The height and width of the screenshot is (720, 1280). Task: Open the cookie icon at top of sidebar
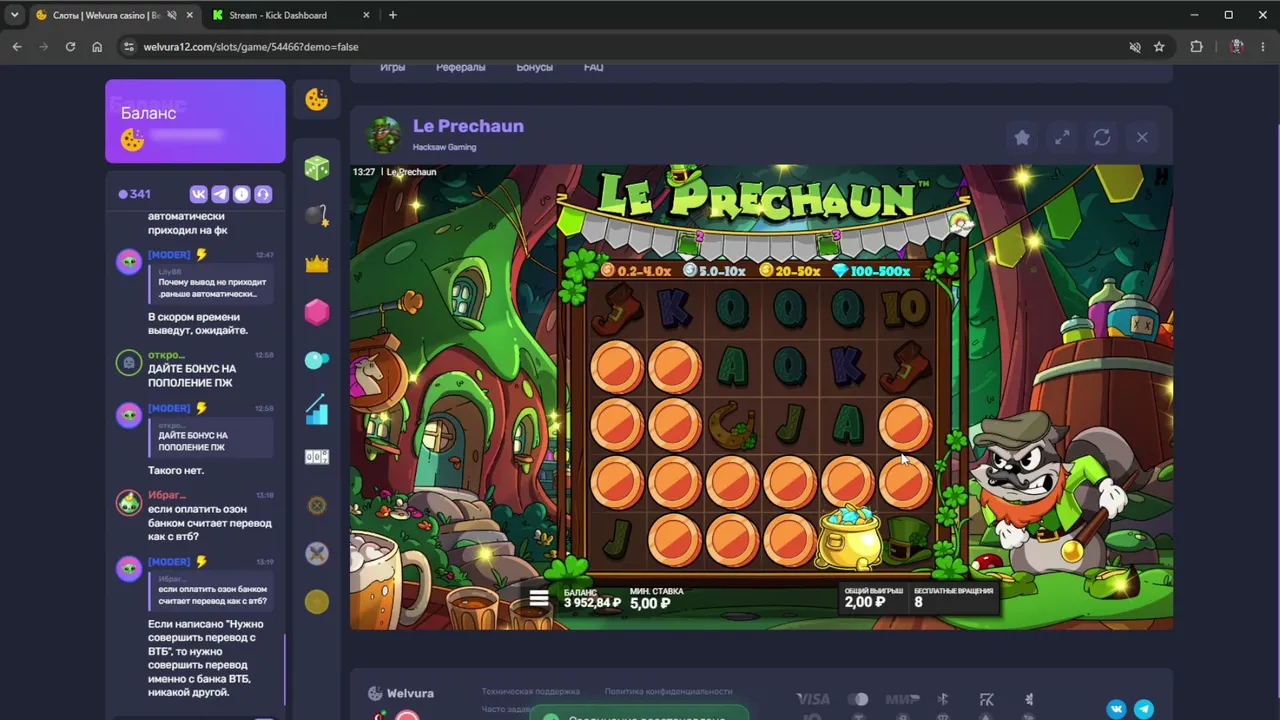pos(317,99)
